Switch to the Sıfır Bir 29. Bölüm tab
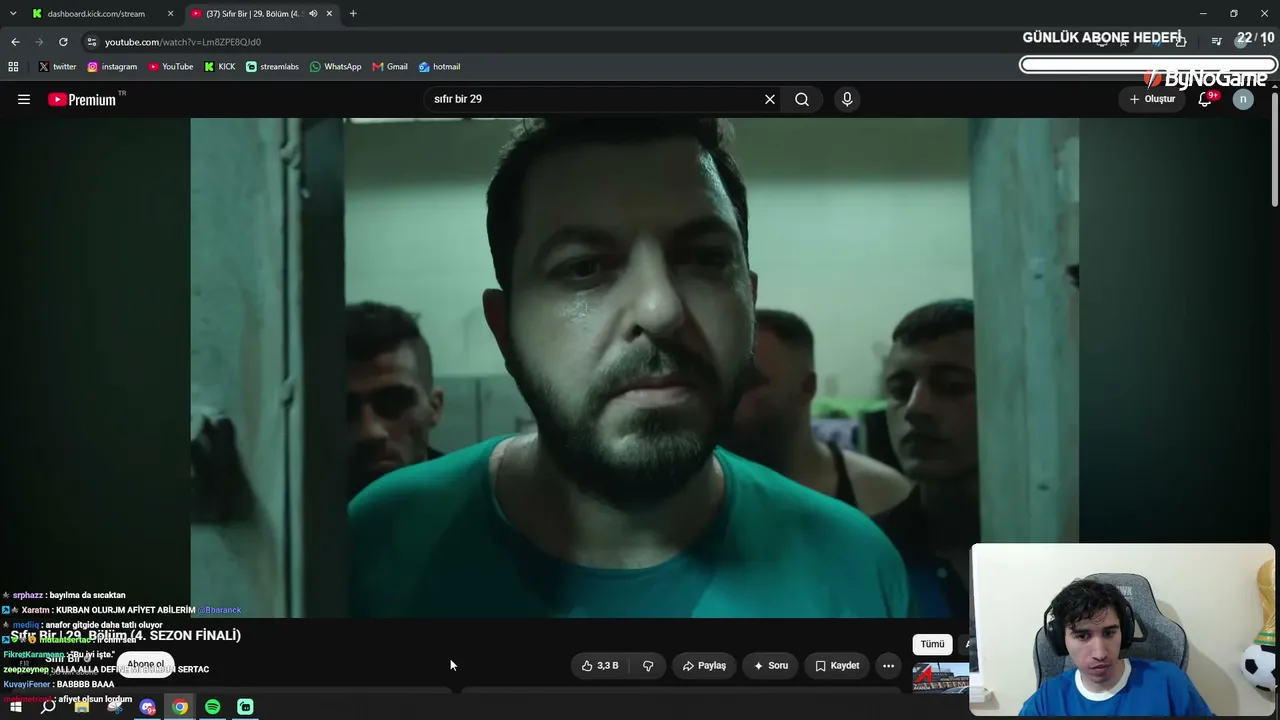The height and width of the screenshot is (720, 1280). pyautogui.click(x=262, y=14)
